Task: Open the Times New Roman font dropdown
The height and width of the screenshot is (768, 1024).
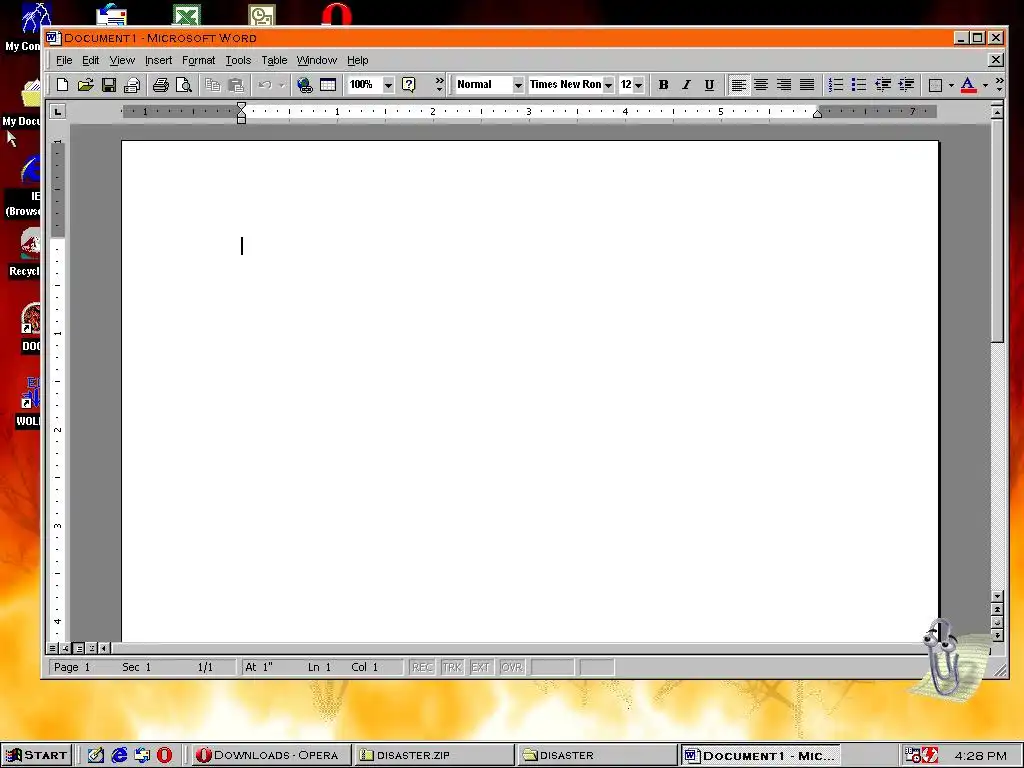Action: pos(608,85)
